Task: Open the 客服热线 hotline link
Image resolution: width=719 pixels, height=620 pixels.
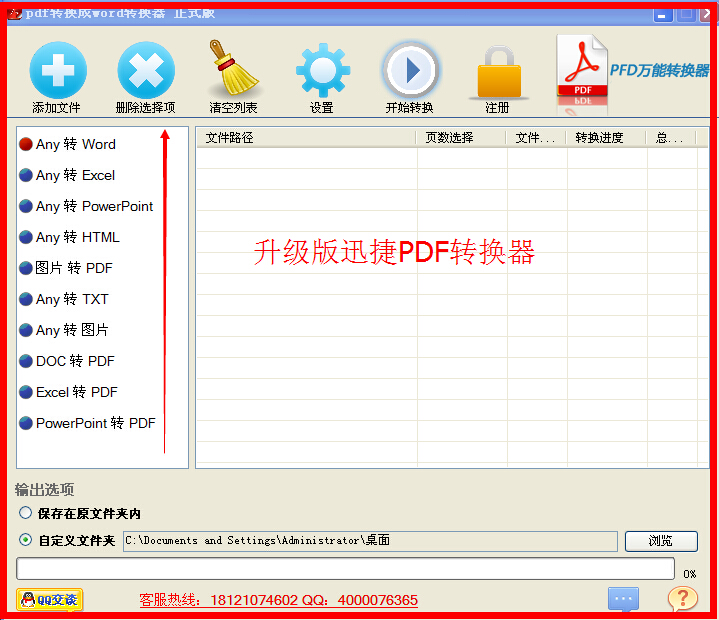Action: click(278, 600)
